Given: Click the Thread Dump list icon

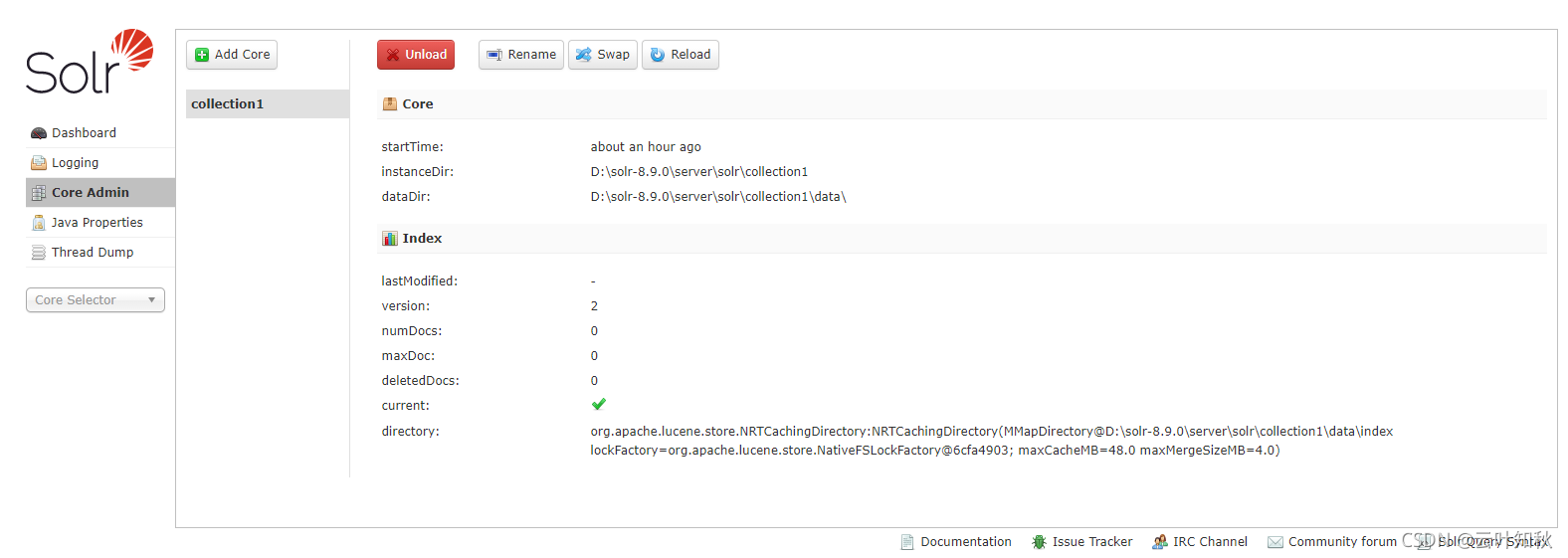Looking at the screenshot, I should [39, 253].
